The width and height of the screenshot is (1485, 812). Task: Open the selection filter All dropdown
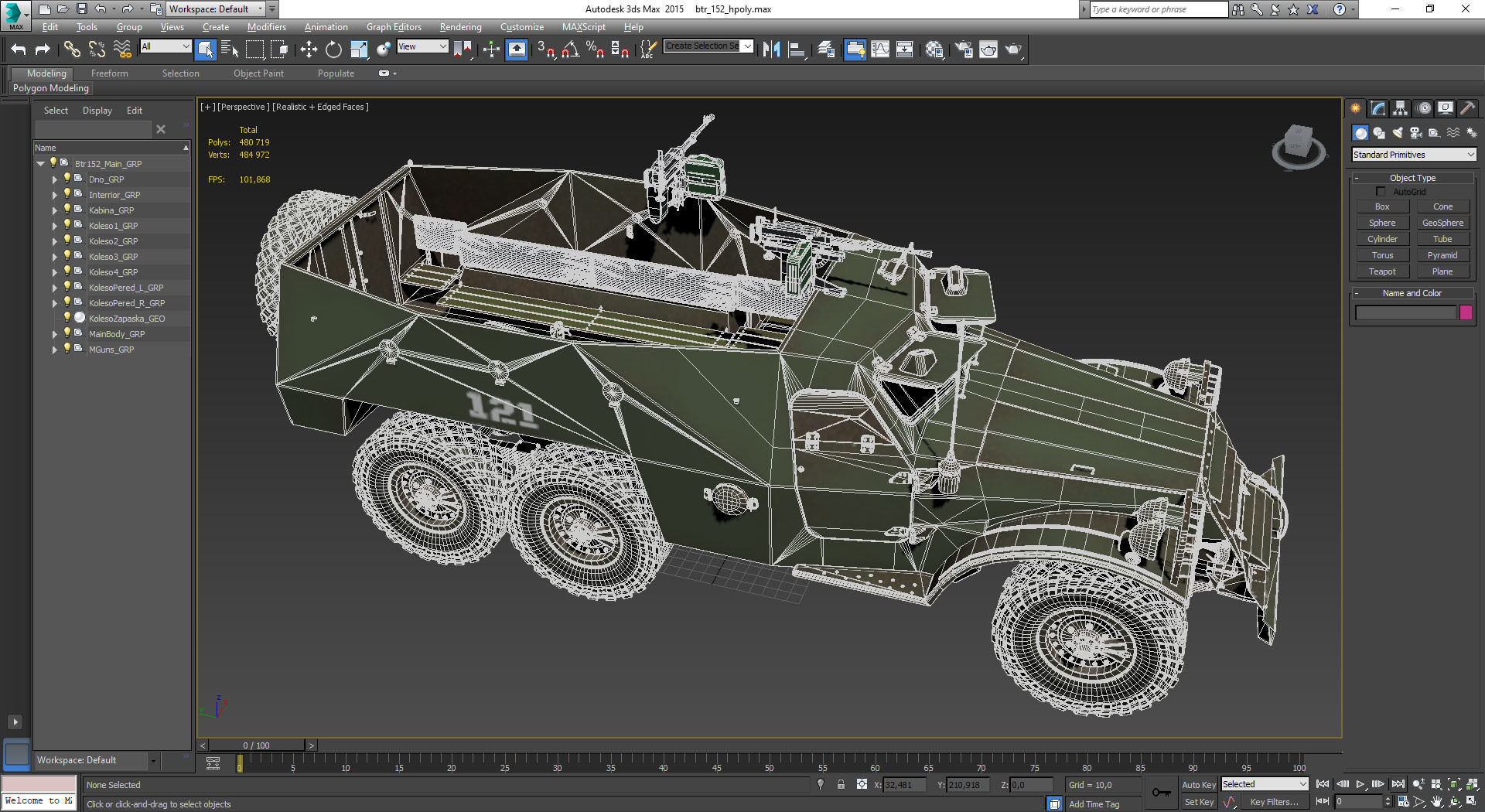click(166, 46)
